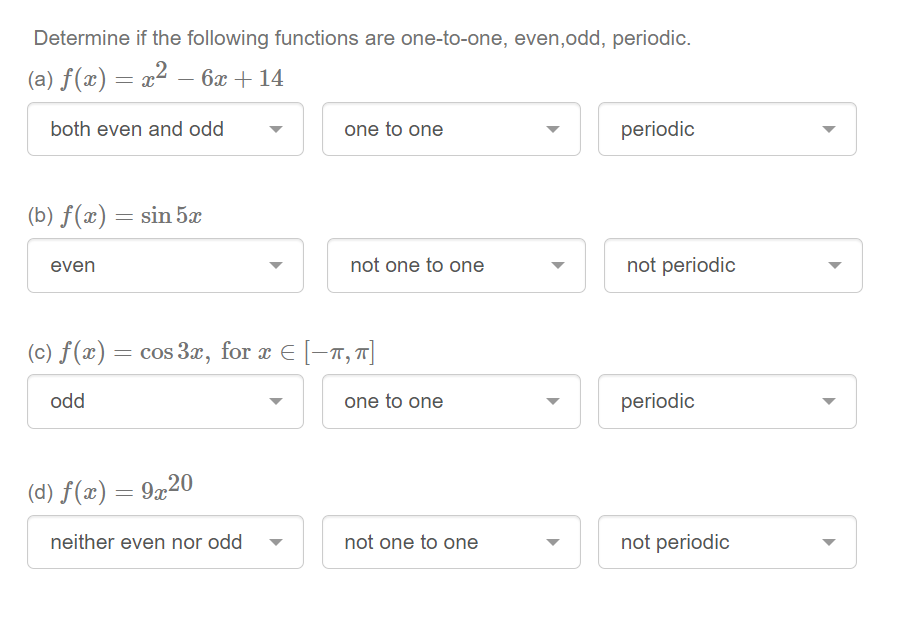Open the 'neither even nor odd' dropdown for part (d)
The width and height of the screenshot is (913, 617).
(x=165, y=542)
